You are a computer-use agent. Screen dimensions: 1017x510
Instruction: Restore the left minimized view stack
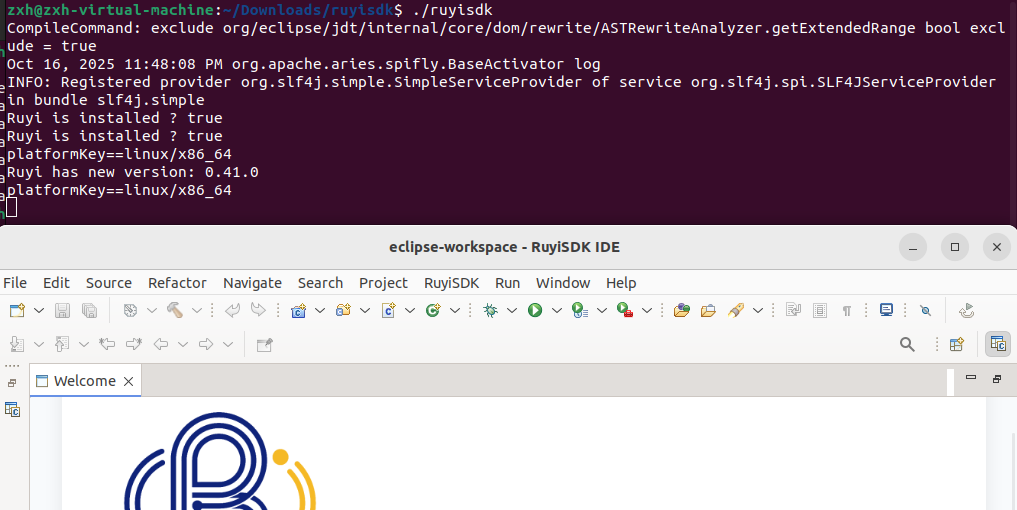pos(12,383)
